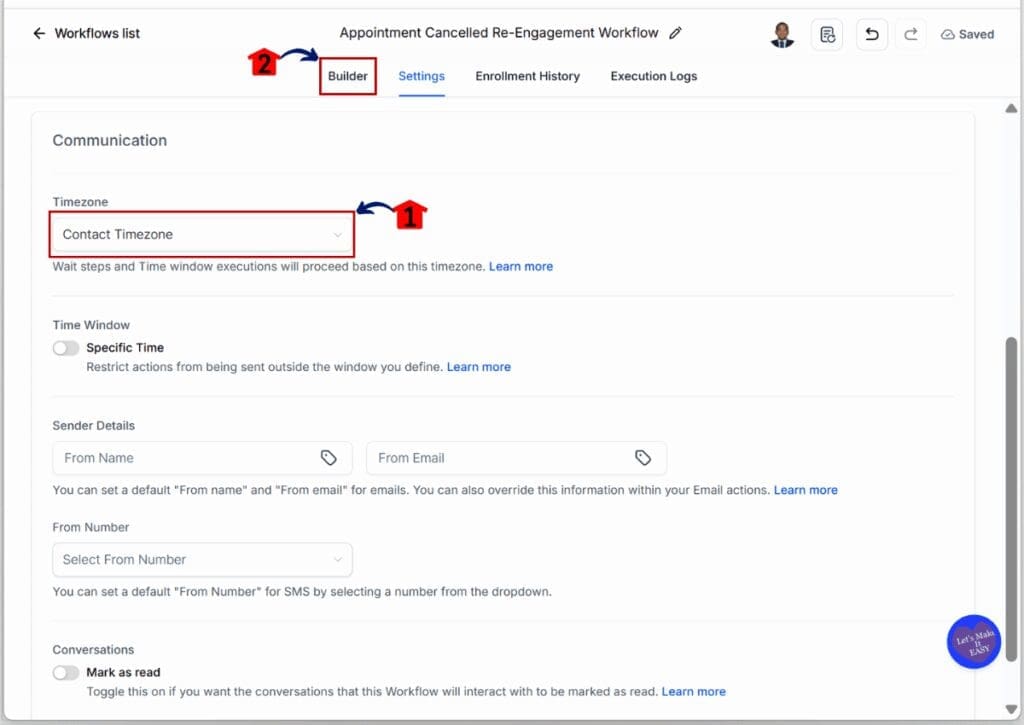Edit workflow name pencil icon
Image resolution: width=1024 pixels, height=725 pixels.
coord(675,33)
